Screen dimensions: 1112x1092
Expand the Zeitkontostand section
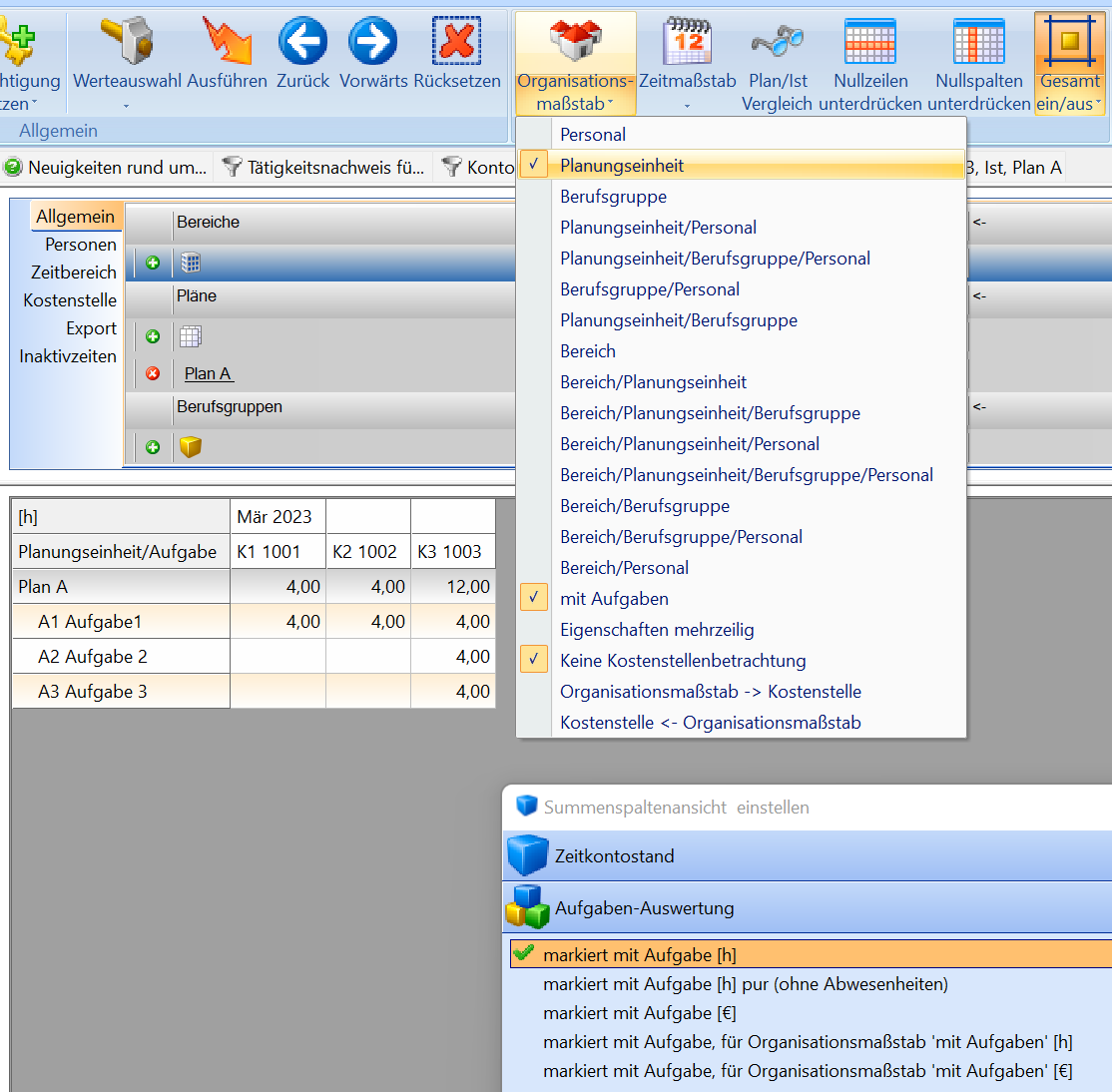(614, 856)
